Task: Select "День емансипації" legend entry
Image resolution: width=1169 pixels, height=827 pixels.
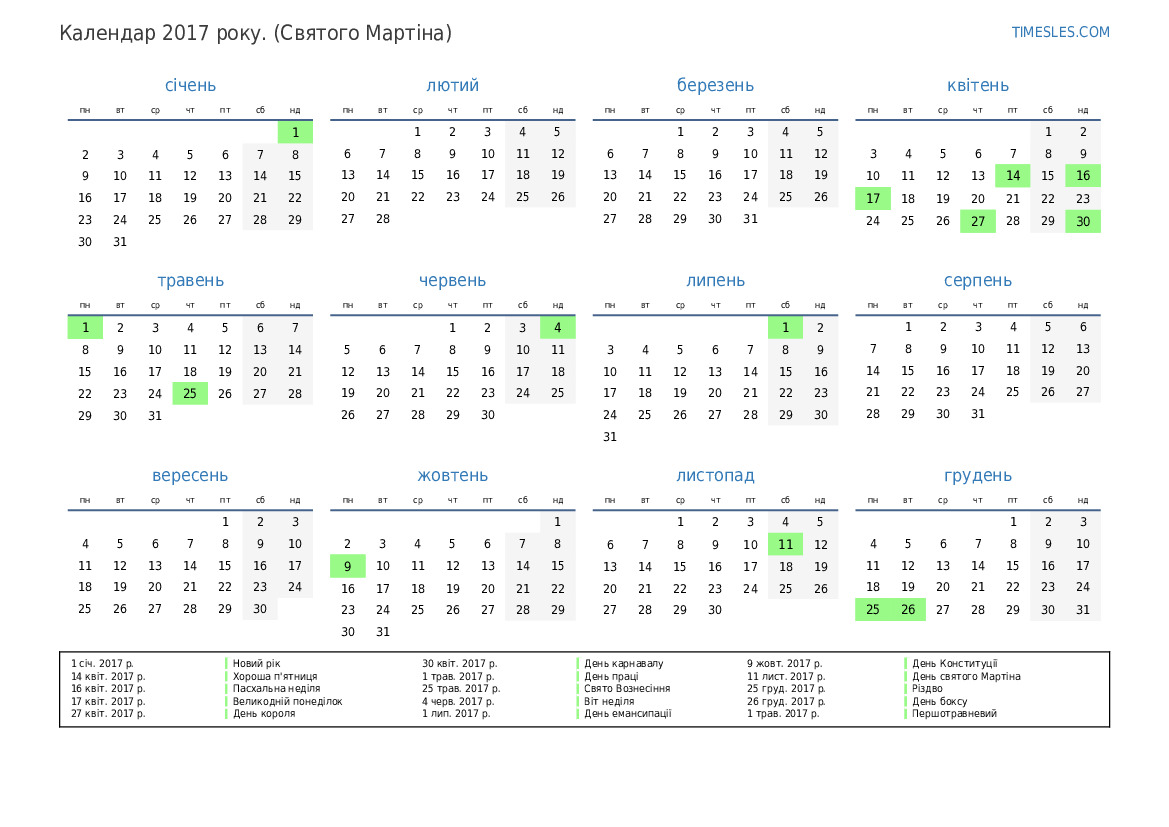Action: (x=628, y=714)
